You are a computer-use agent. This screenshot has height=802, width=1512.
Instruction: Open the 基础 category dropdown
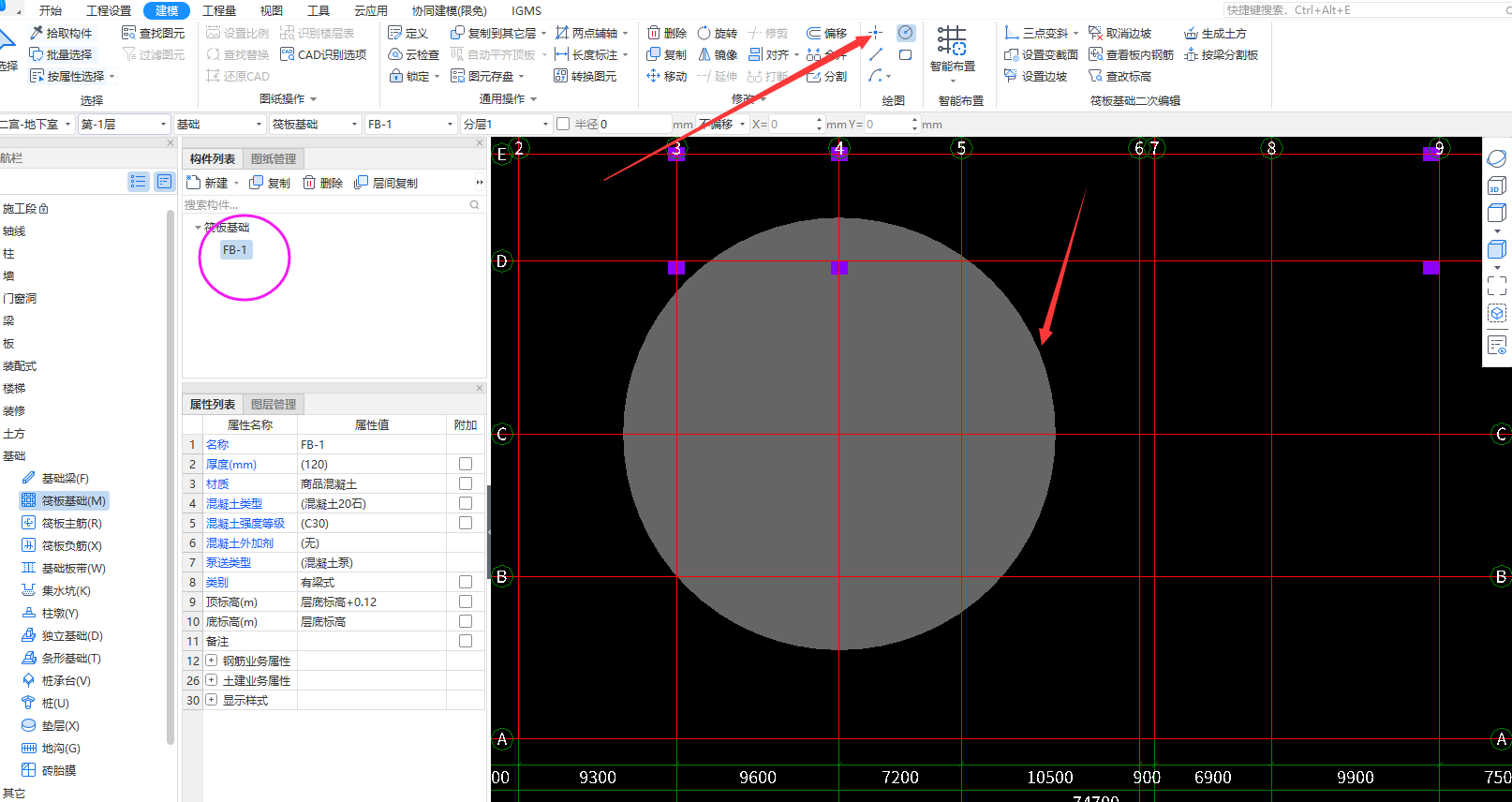tap(220, 124)
